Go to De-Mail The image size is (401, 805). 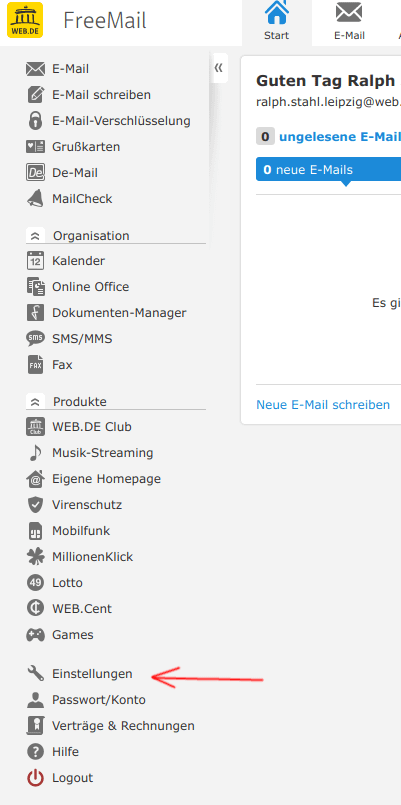[x=75, y=173]
